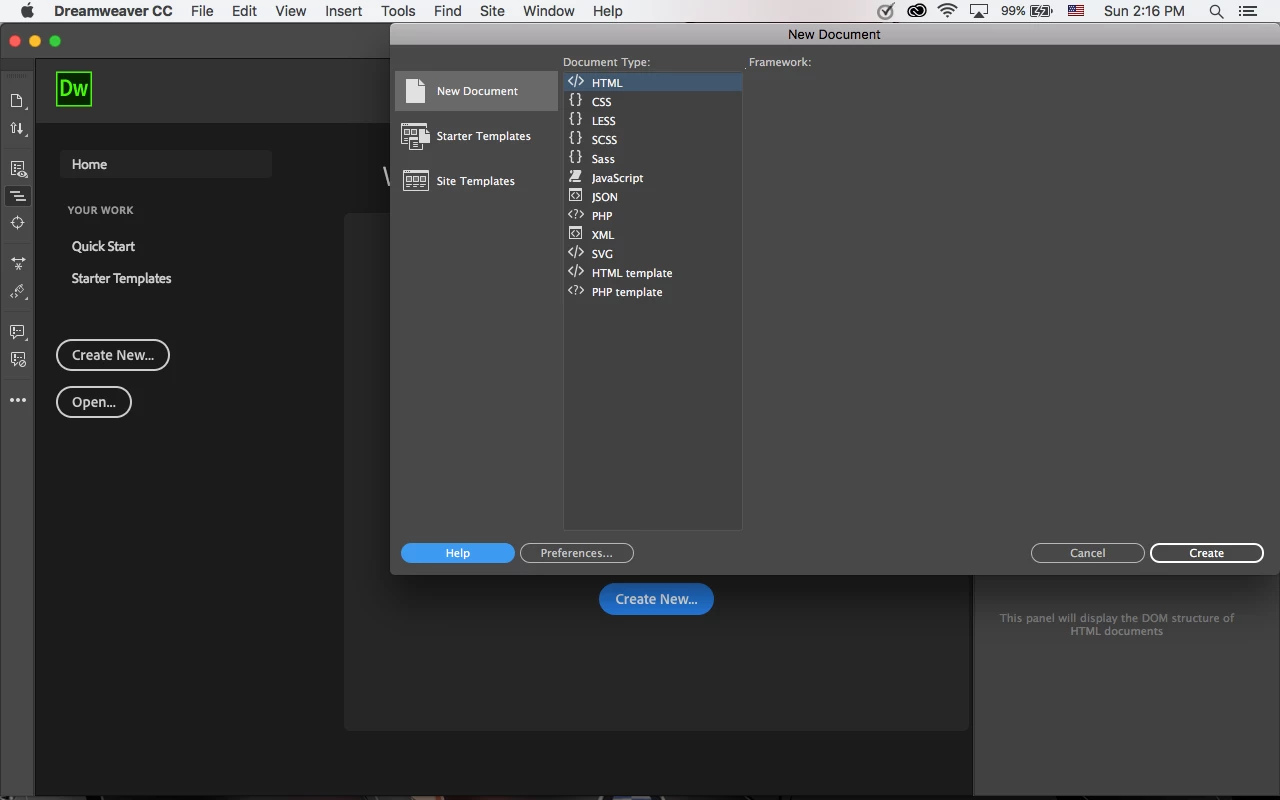Screen dimensions: 1280x800
Task: Click the battery status indicator
Action: (x=1027, y=11)
